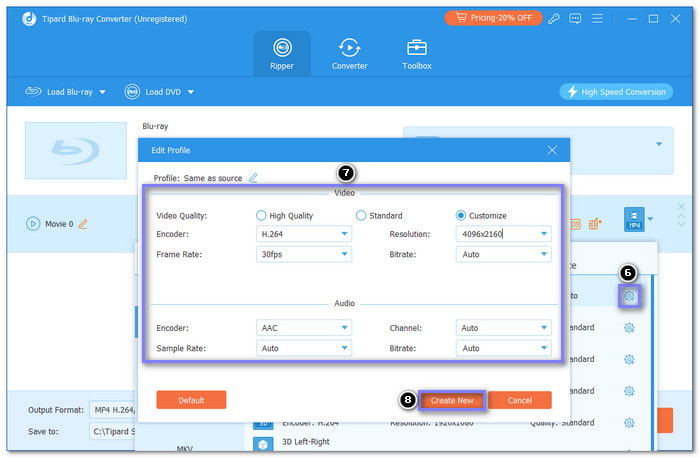The height and width of the screenshot is (458, 700).
Task: Click the third row settings gear
Action: (629, 359)
